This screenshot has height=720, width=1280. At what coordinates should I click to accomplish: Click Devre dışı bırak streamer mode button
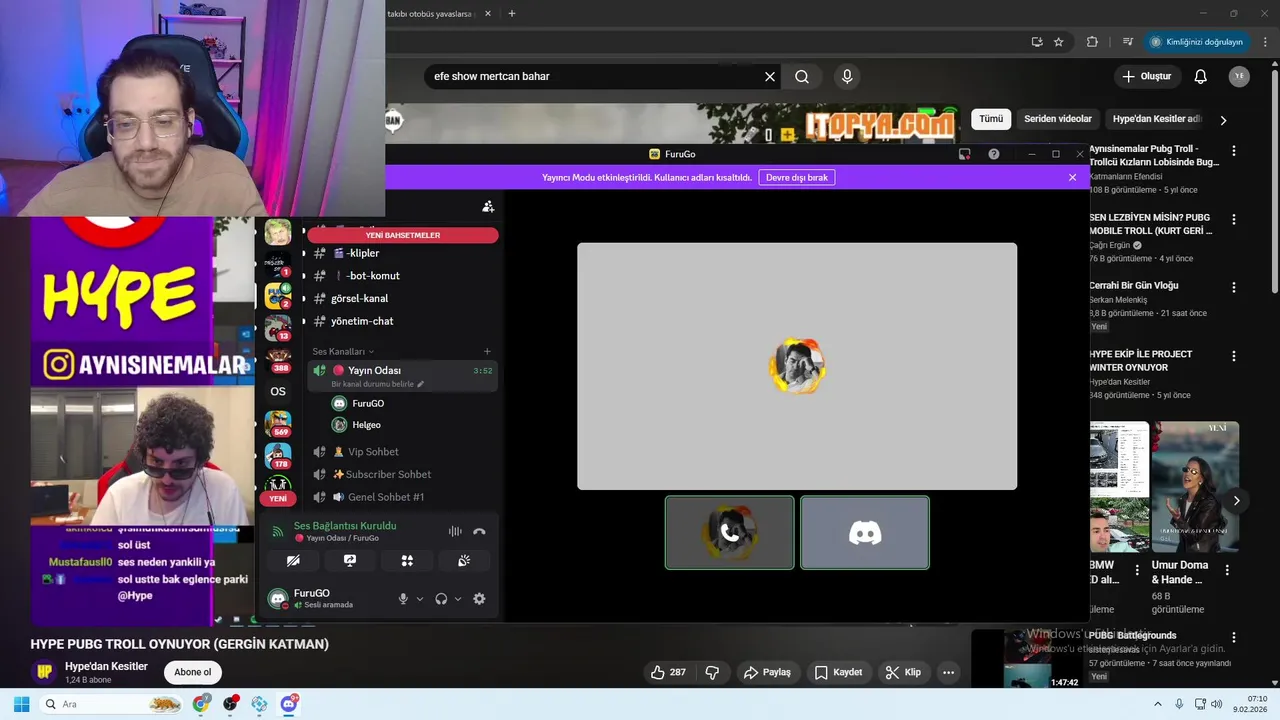click(797, 177)
